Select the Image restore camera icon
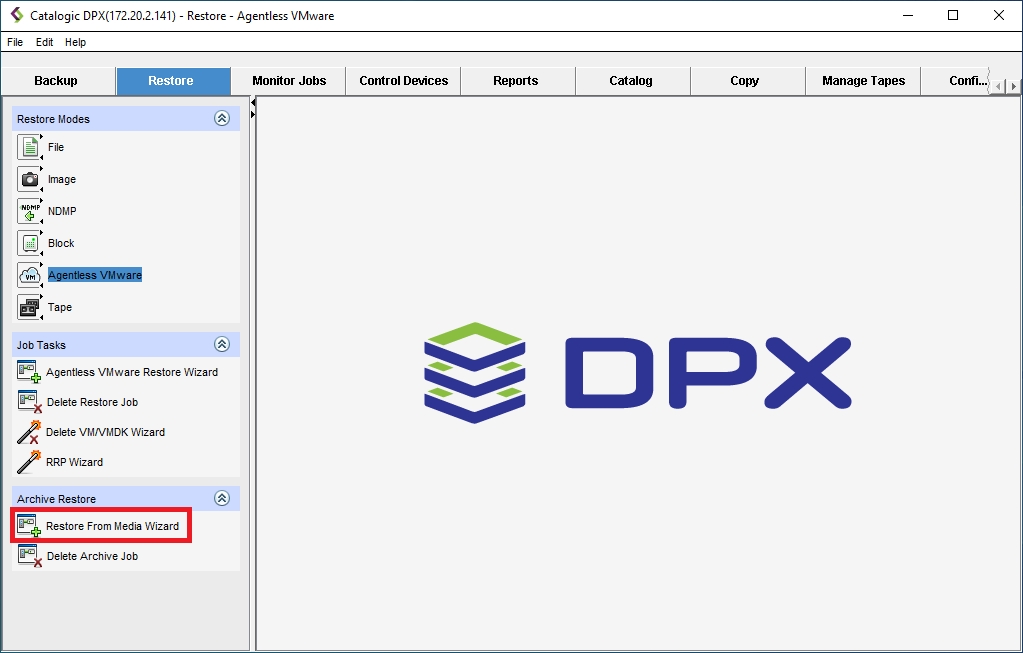The image size is (1023, 653). 30,179
